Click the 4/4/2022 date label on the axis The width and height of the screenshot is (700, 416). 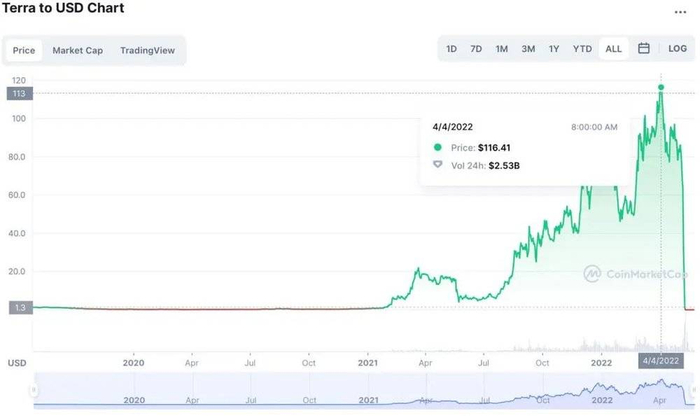[x=660, y=361]
